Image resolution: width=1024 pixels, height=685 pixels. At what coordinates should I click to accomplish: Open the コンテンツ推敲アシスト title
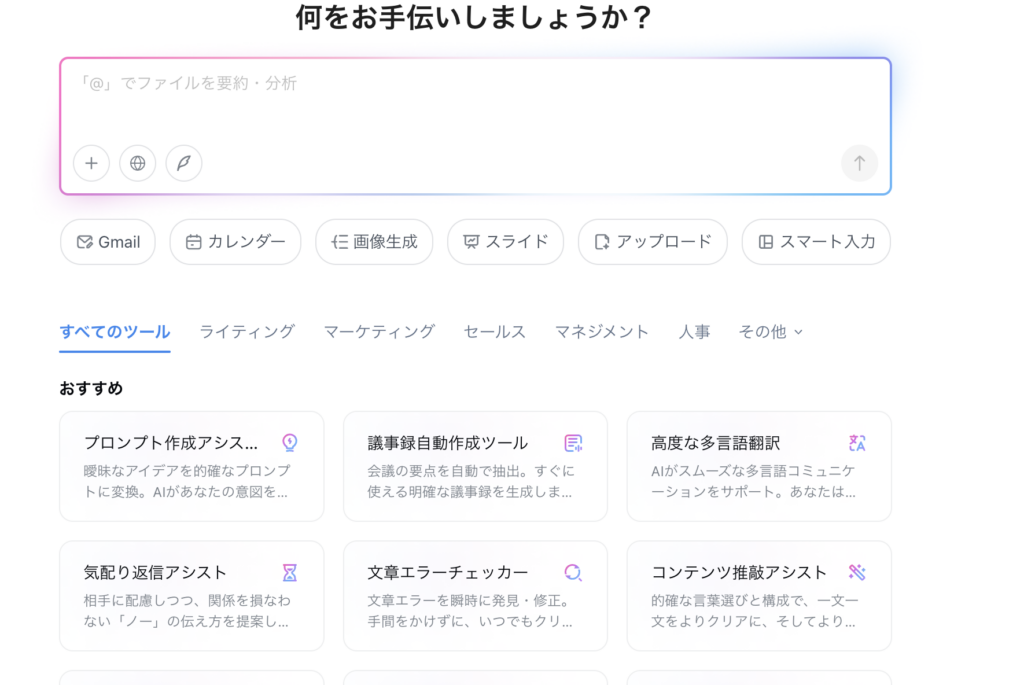tap(739, 573)
